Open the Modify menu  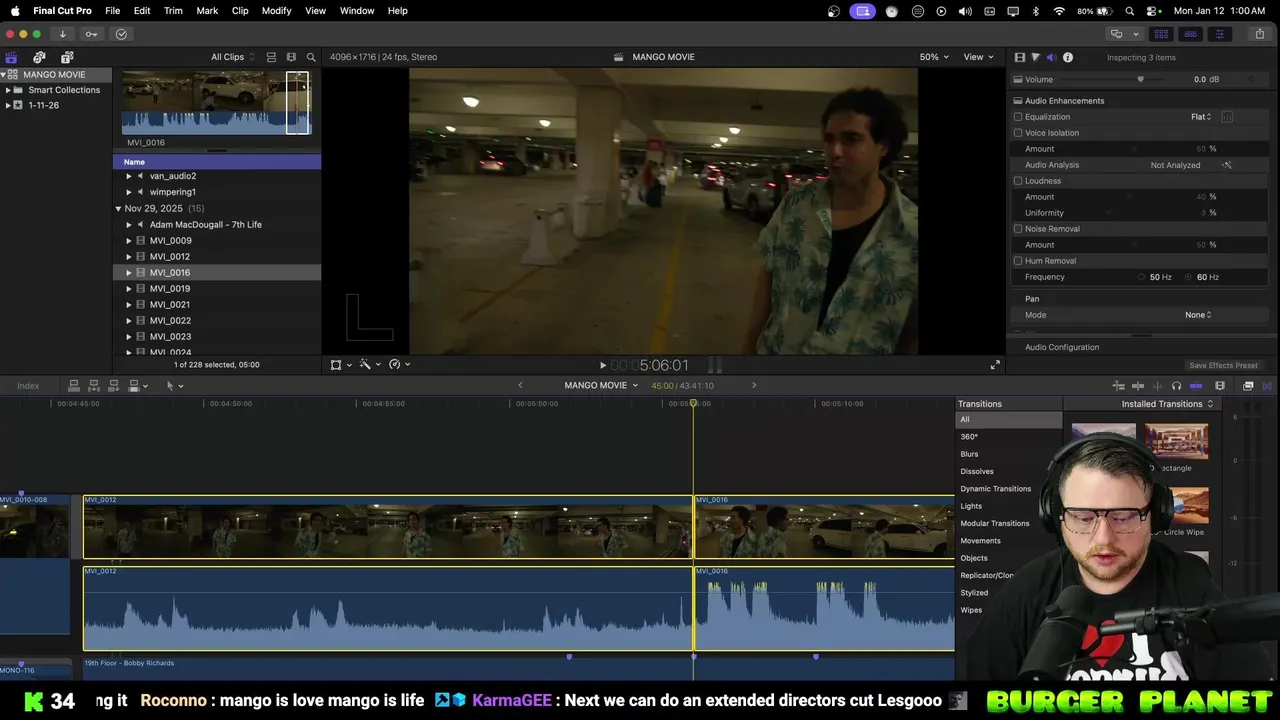276,11
